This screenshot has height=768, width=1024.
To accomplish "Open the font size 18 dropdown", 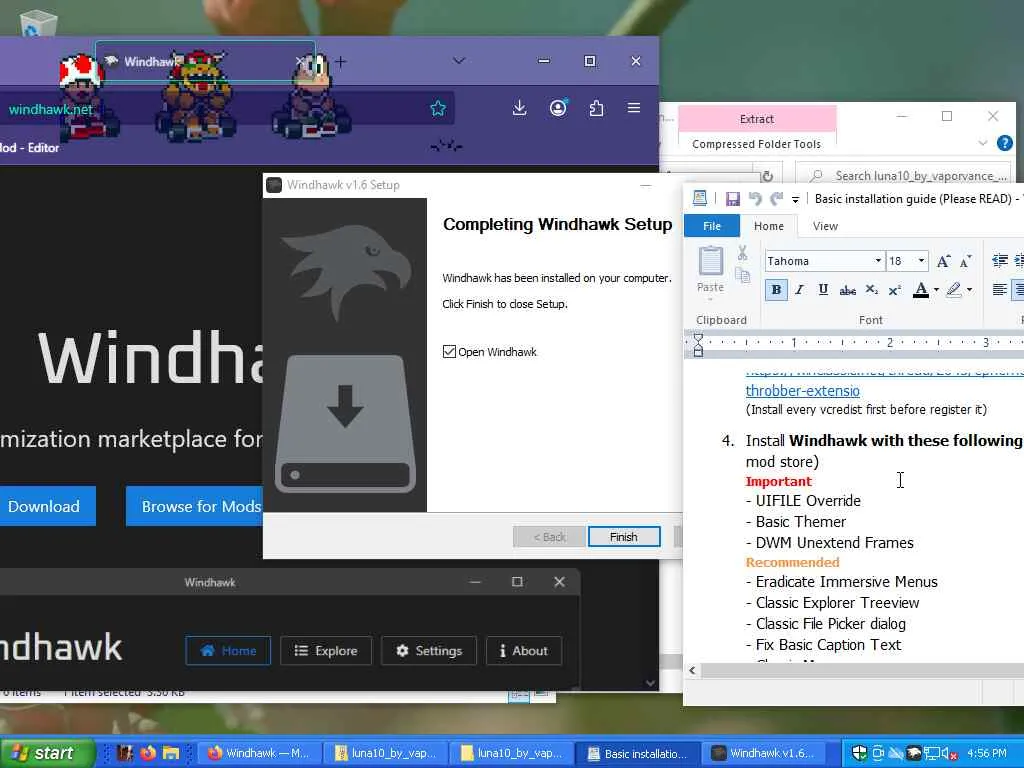I will pos(921,261).
